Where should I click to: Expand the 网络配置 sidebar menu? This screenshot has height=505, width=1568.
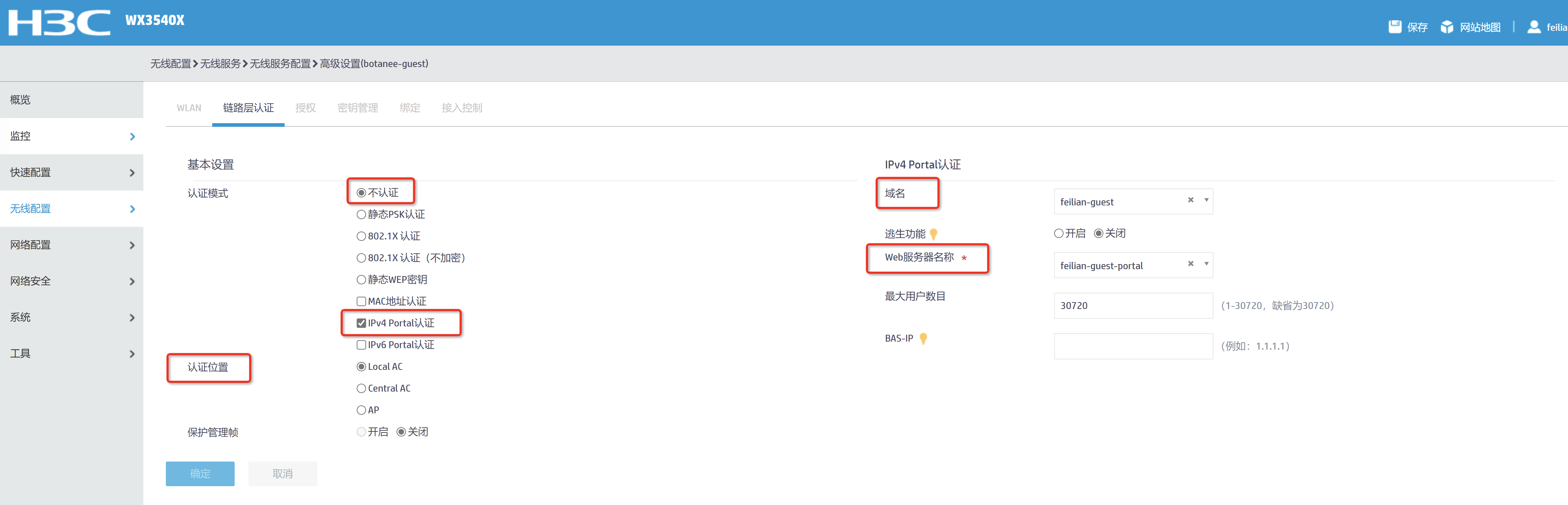tap(71, 245)
